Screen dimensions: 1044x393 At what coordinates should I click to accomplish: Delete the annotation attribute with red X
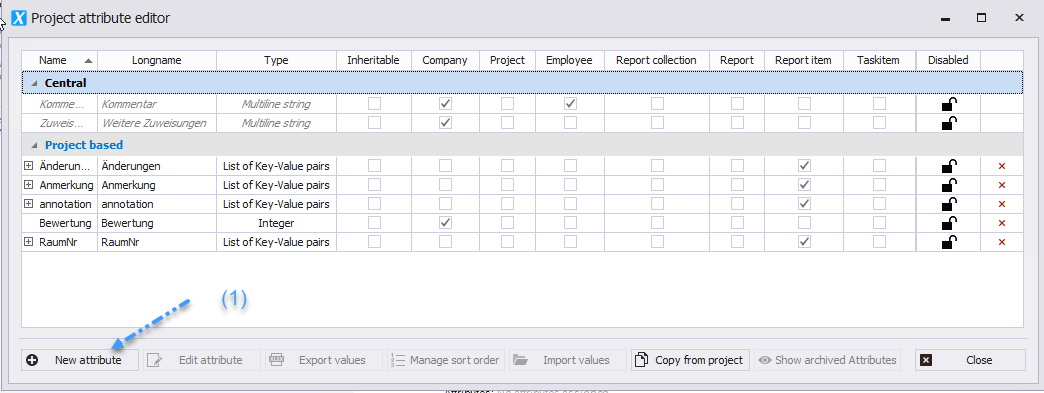(x=1001, y=204)
